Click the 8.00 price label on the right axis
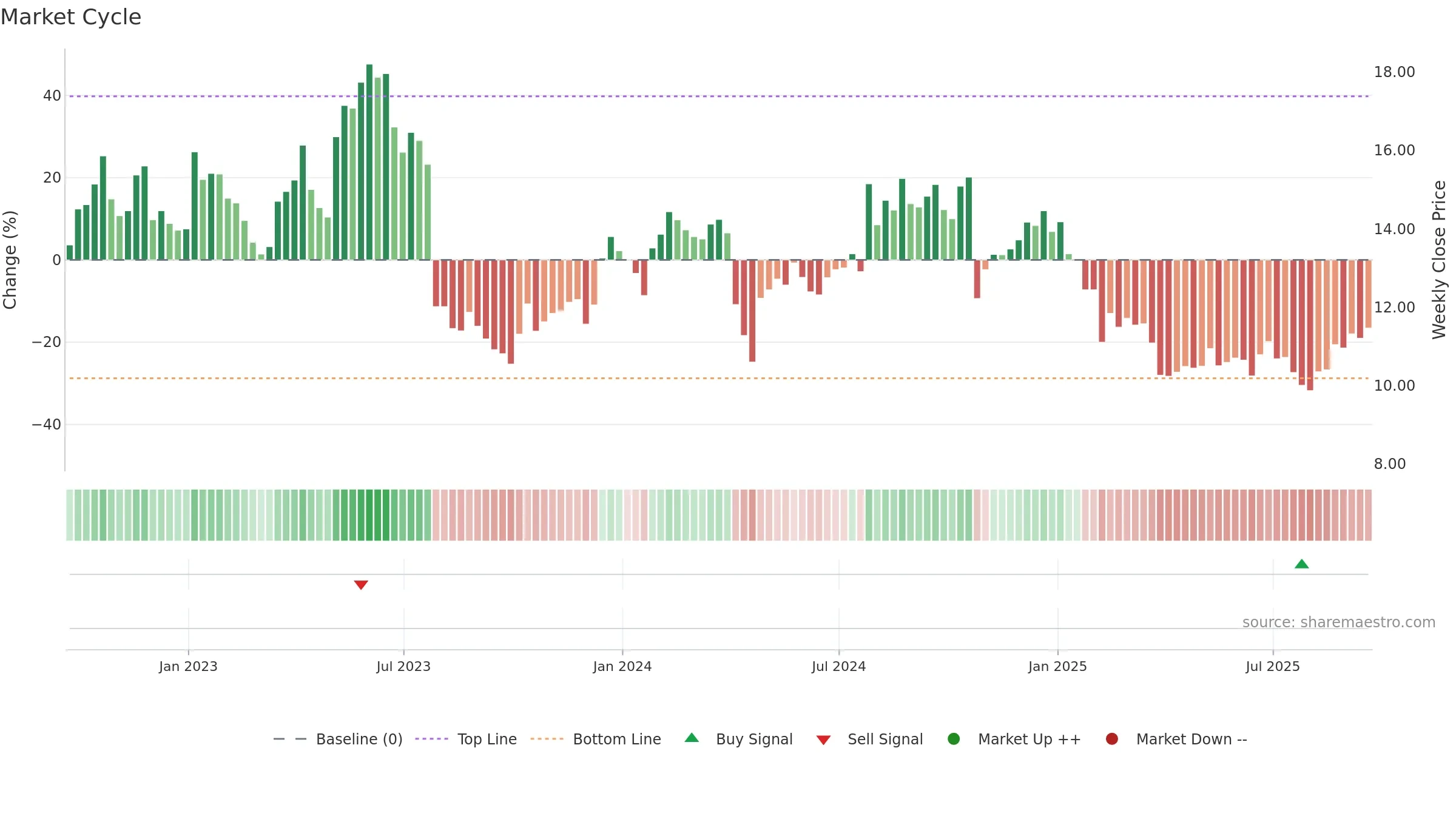The height and width of the screenshot is (819, 1456). pyautogui.click(x=1390, y=464)
